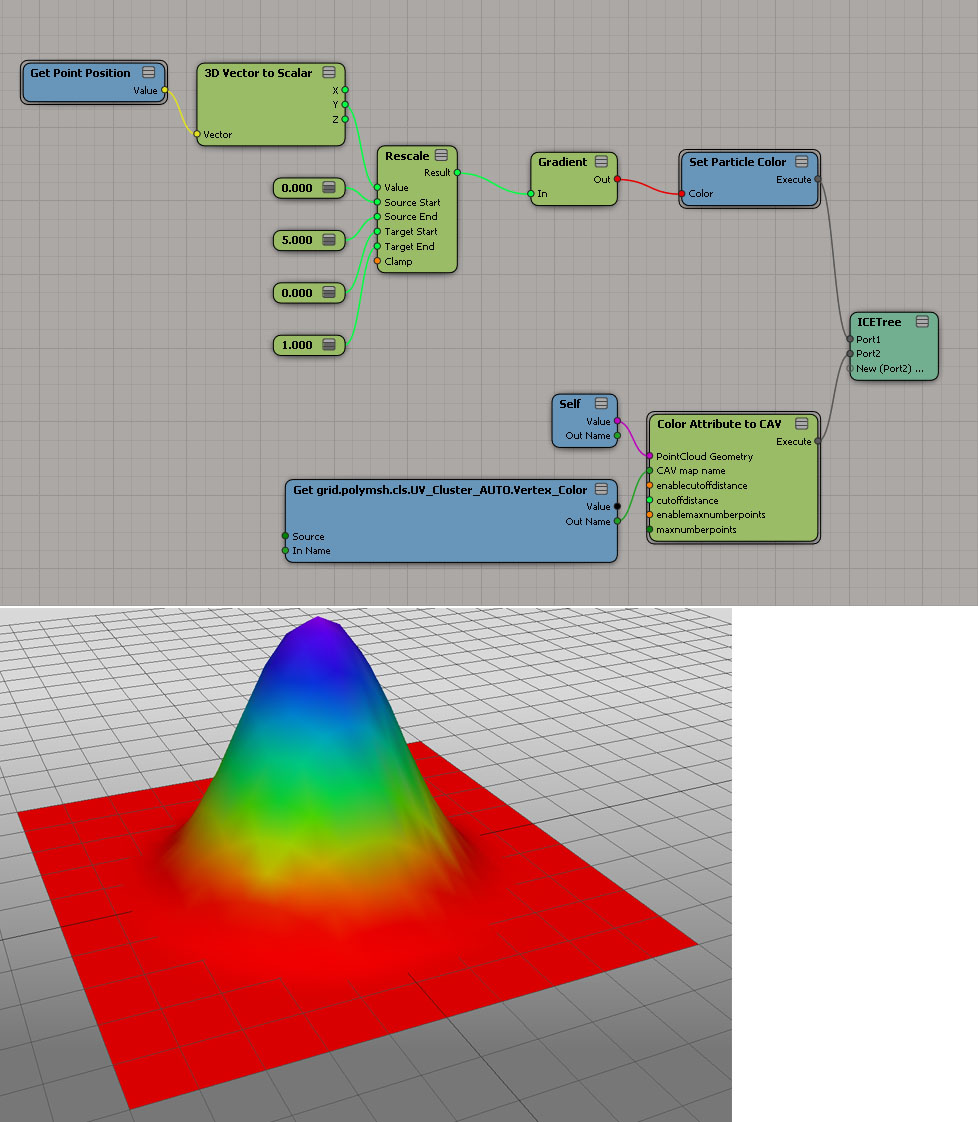Expand the Get grid Vertex_Color node icon
Image resolution: width=978 pixels, height=1122 pixels.
[601, 489]
